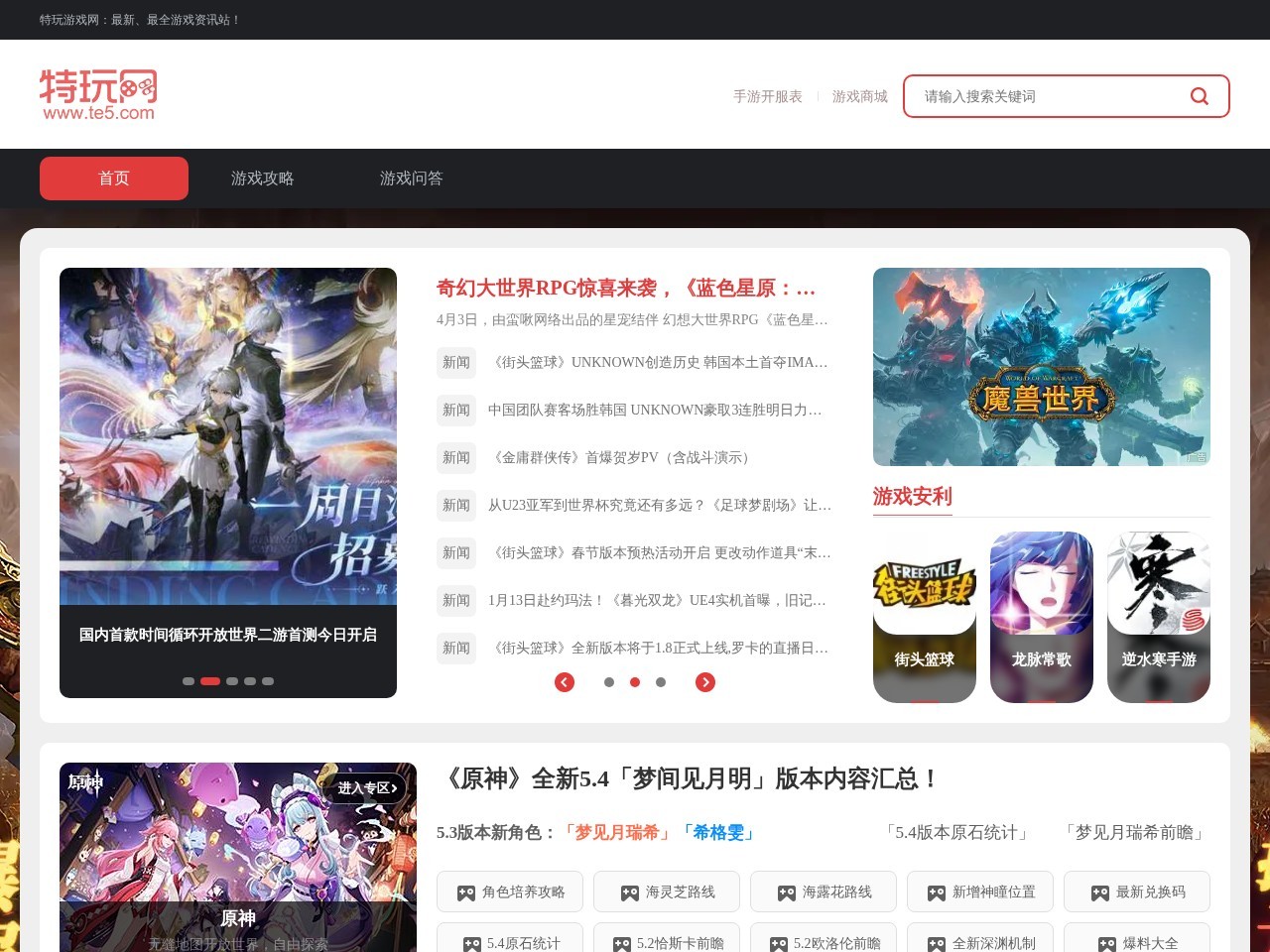Open 「梦见月瑞希前瞻」 link
The image size is (1270, 952).
1134,833
